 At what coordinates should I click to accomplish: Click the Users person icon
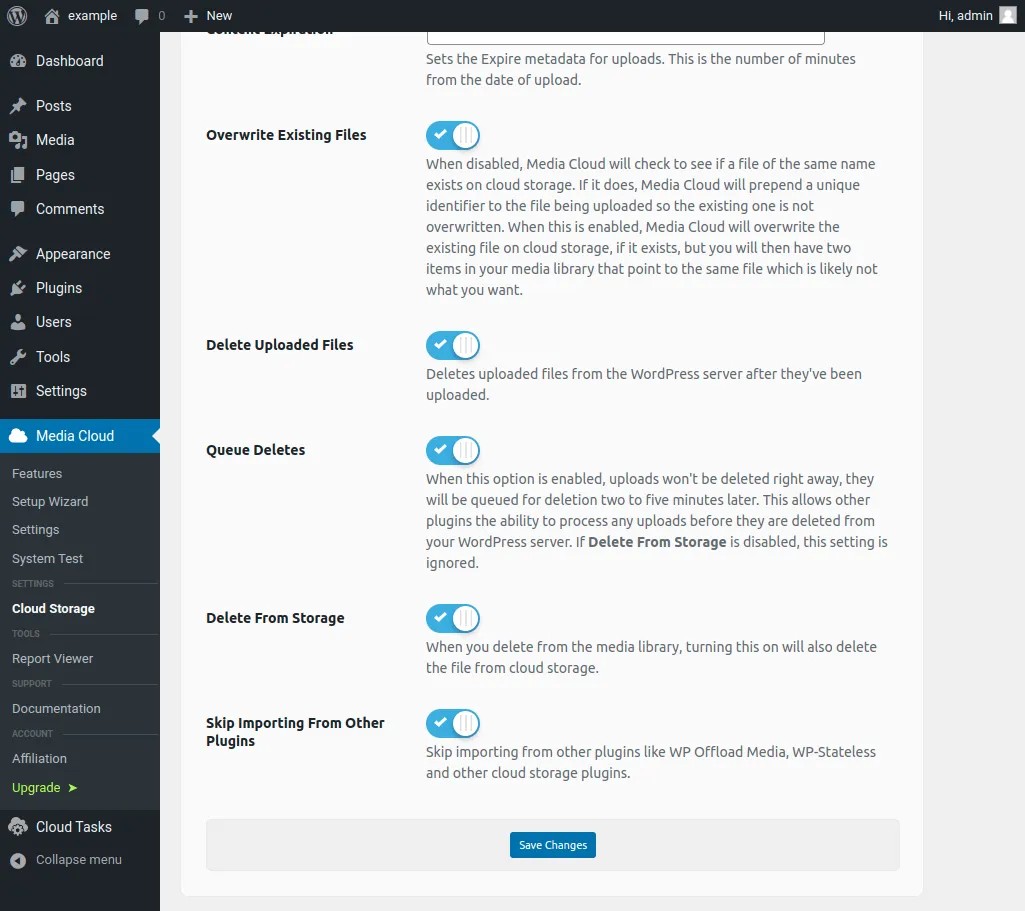(x=18, y=322)
